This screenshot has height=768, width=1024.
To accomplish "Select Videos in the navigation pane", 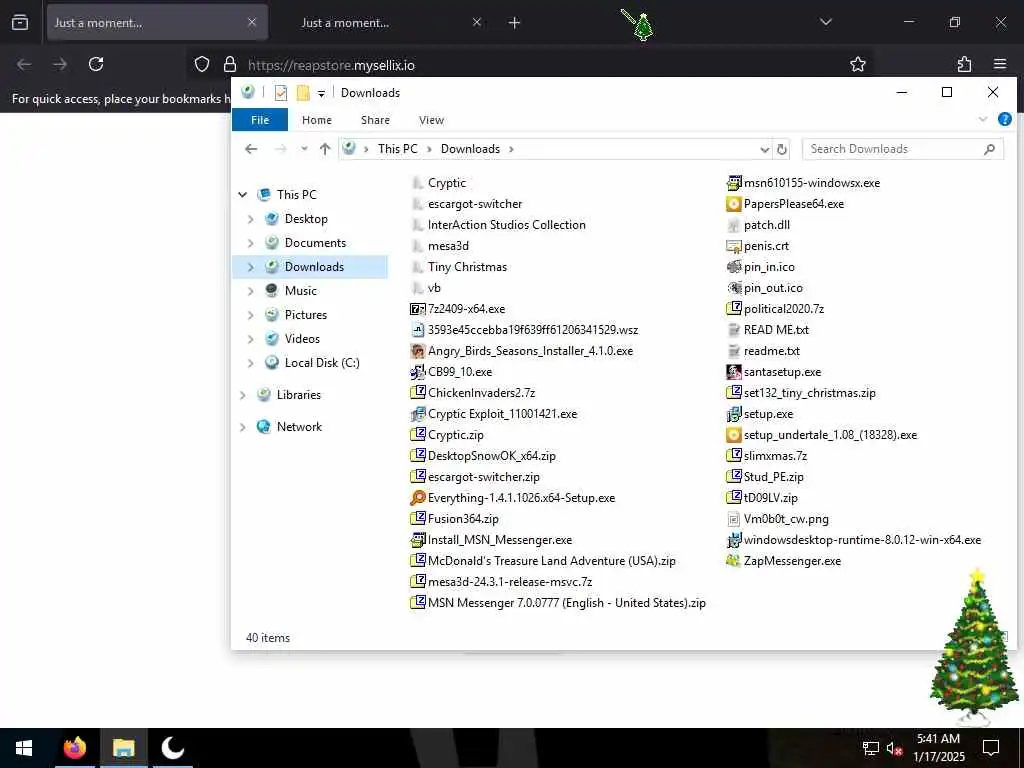I will pyautogui.click(x=302, y=339).
